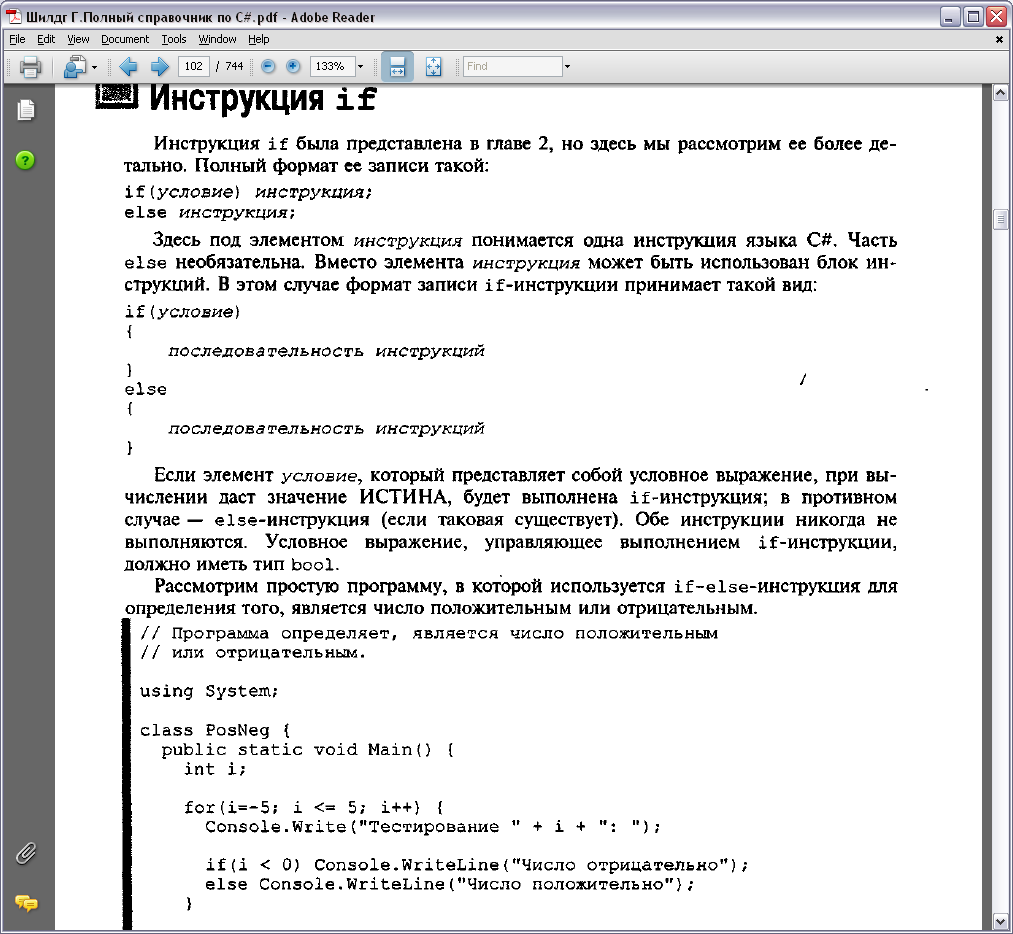Maximize the Adobe Reader window
The height and width of the screenshot is (934, 1013).
pyautogui.click(x=973, y=17)
